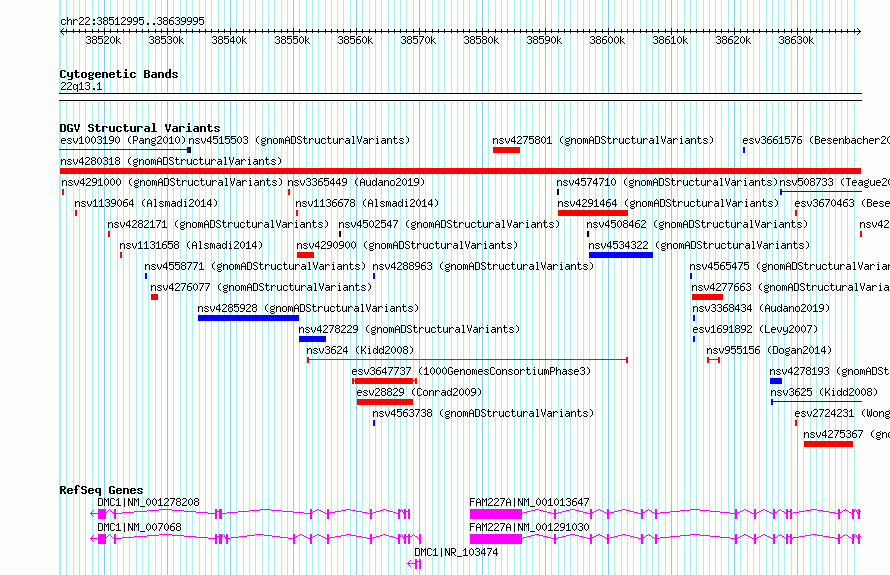Click the chr22:38512995..38639995 coordinates
Viewport: 890px width, 575px height.
(132, 21)
